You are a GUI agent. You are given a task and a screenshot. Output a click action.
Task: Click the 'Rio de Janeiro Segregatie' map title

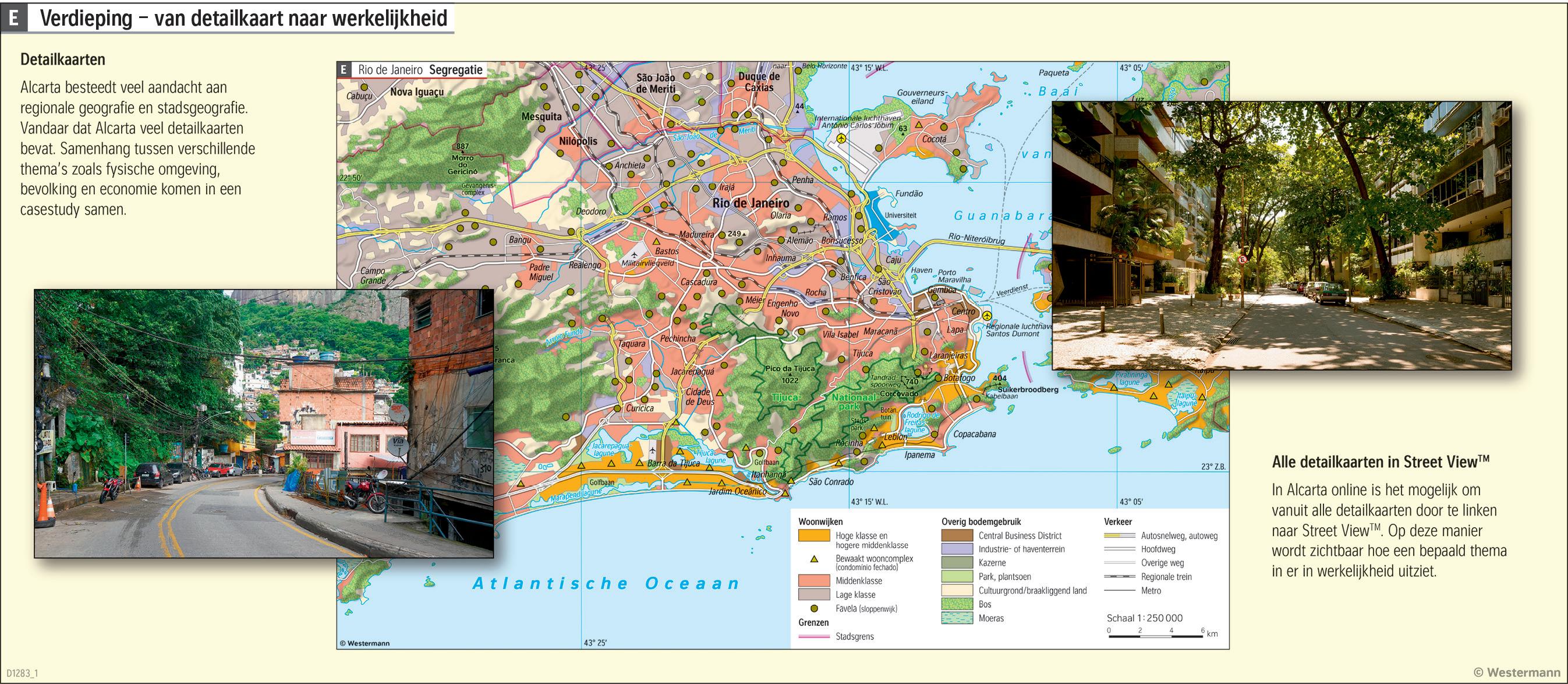coord(419,69)
